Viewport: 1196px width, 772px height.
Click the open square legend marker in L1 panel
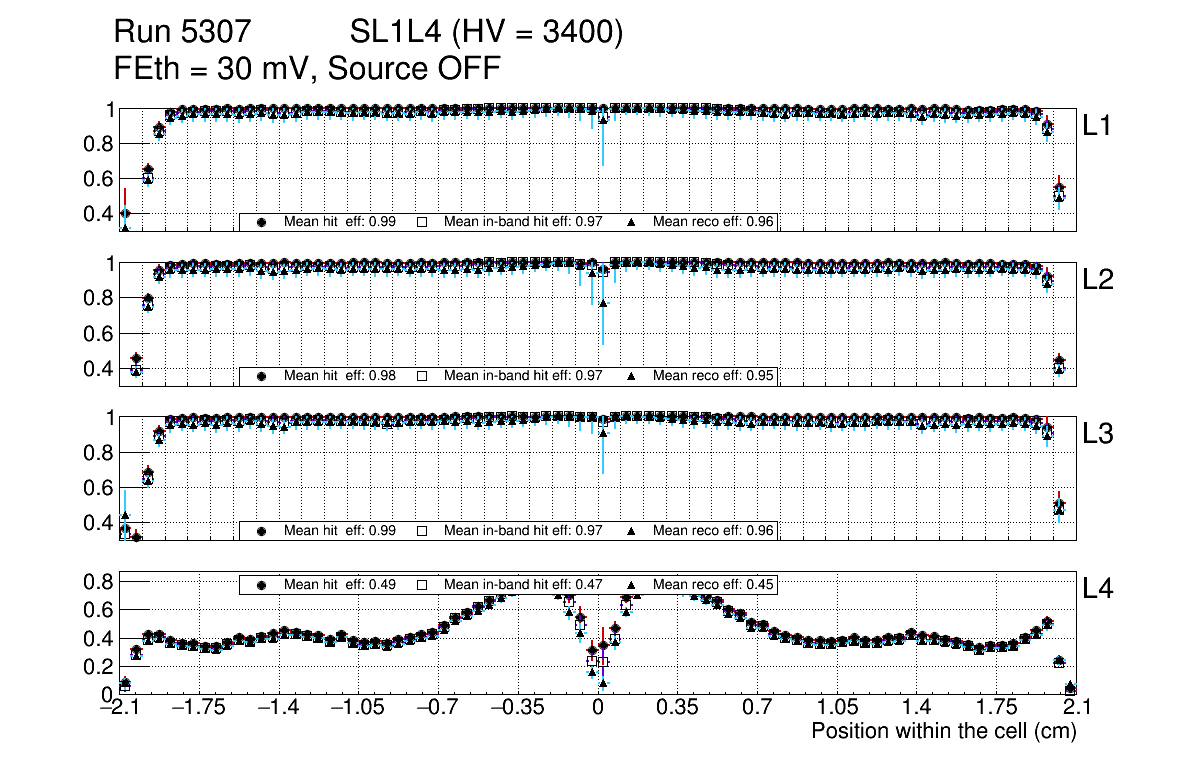point(422,222)
